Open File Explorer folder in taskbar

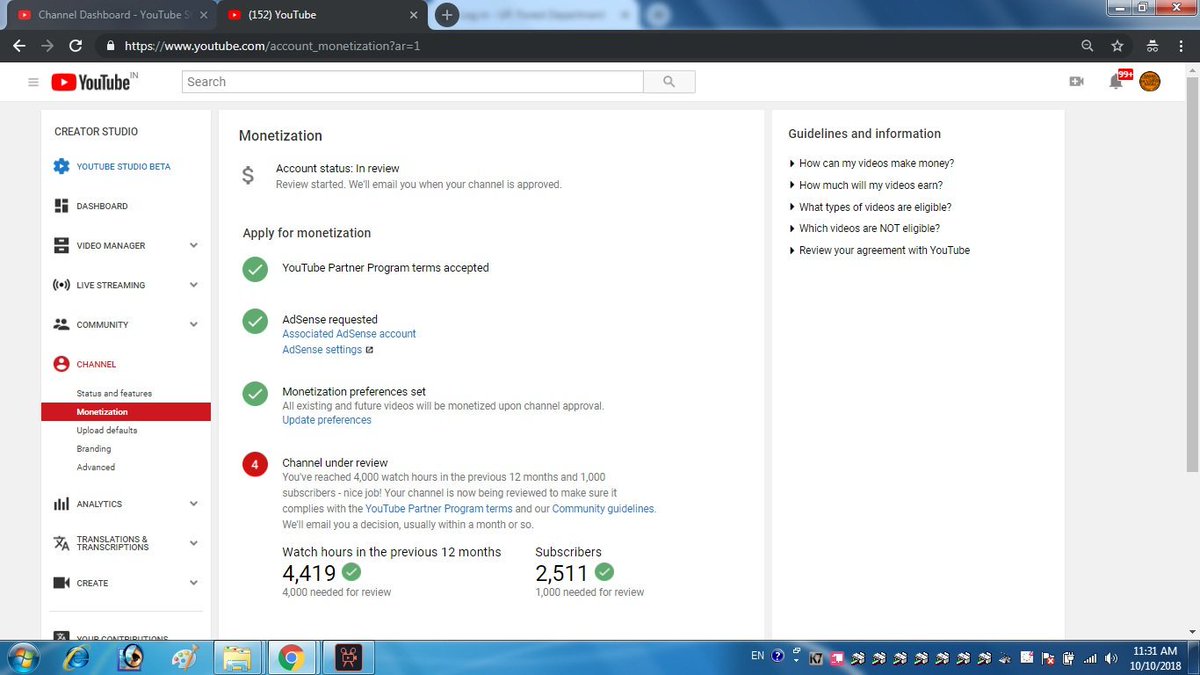coord(236,657)
